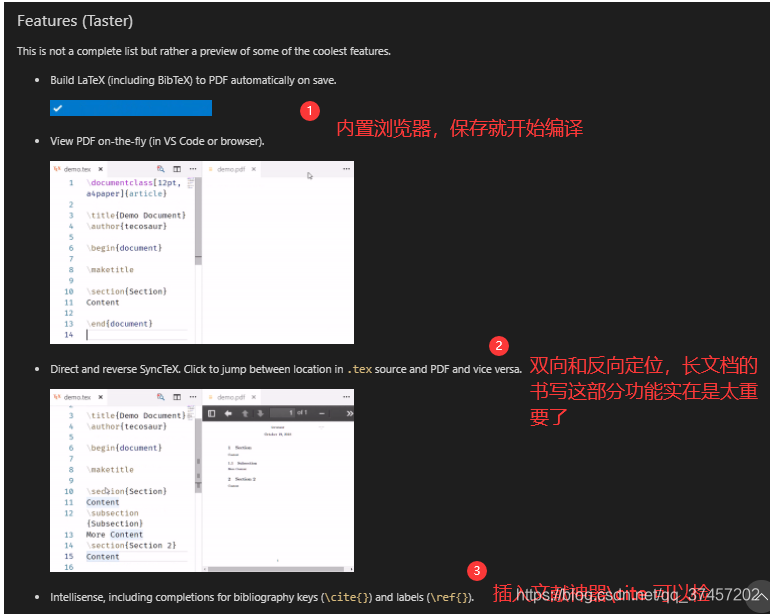Select demo.tex tab in View PDF on-the-fly preview
The image size is (770, 614).
(77, 169)
